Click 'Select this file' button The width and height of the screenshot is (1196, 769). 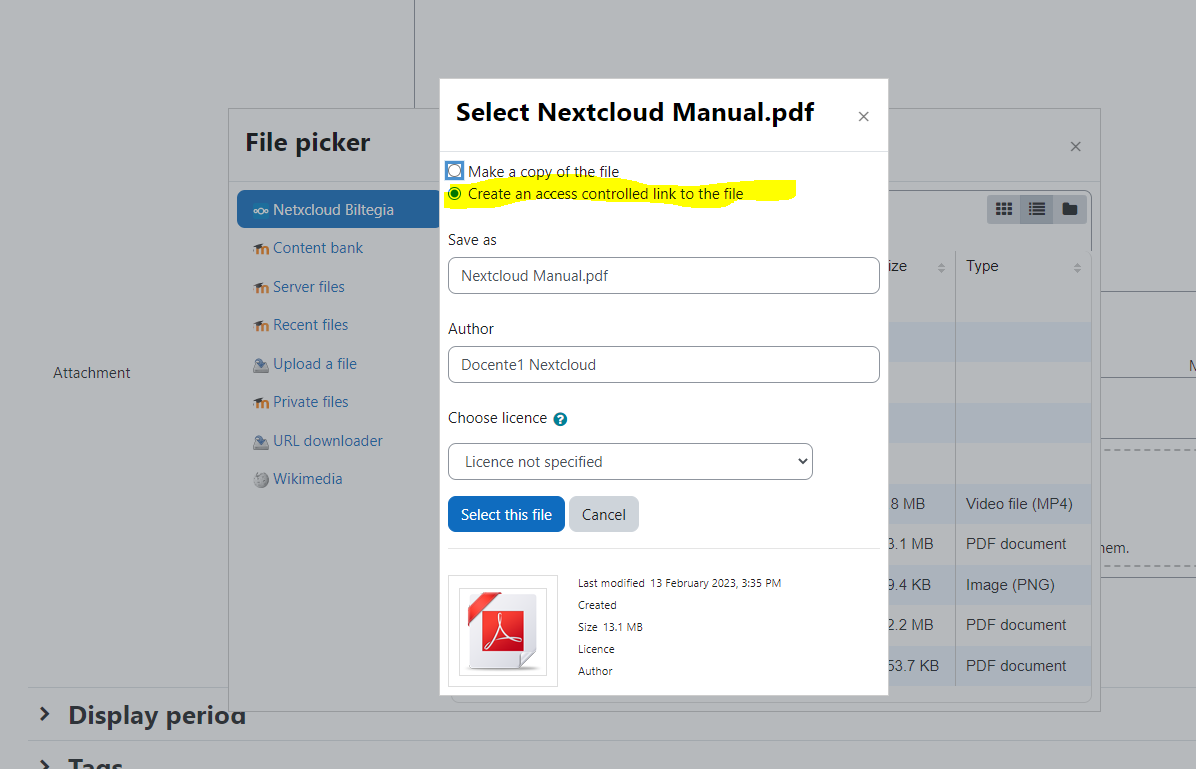tap(506, 514)
